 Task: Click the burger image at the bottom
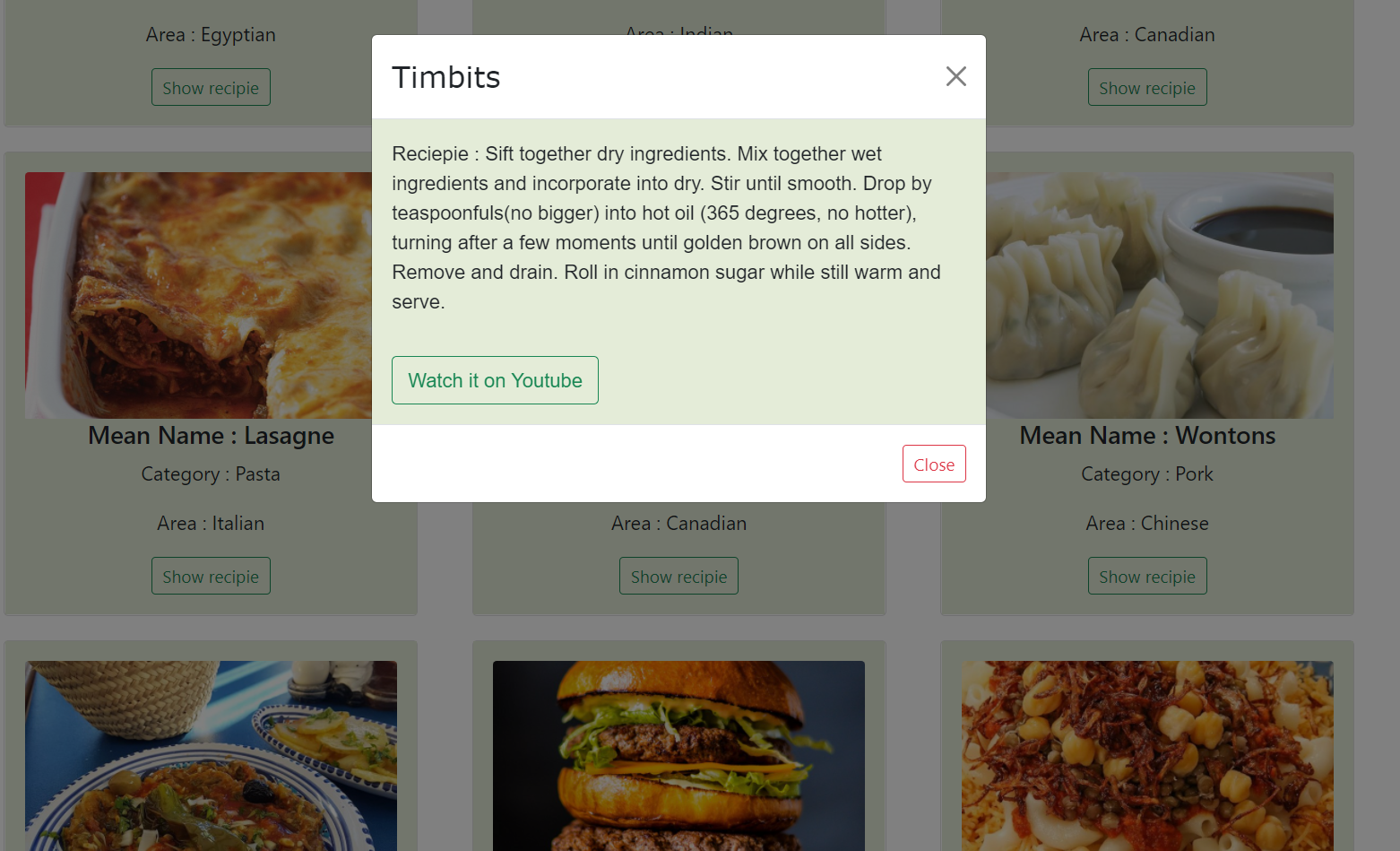678,756
